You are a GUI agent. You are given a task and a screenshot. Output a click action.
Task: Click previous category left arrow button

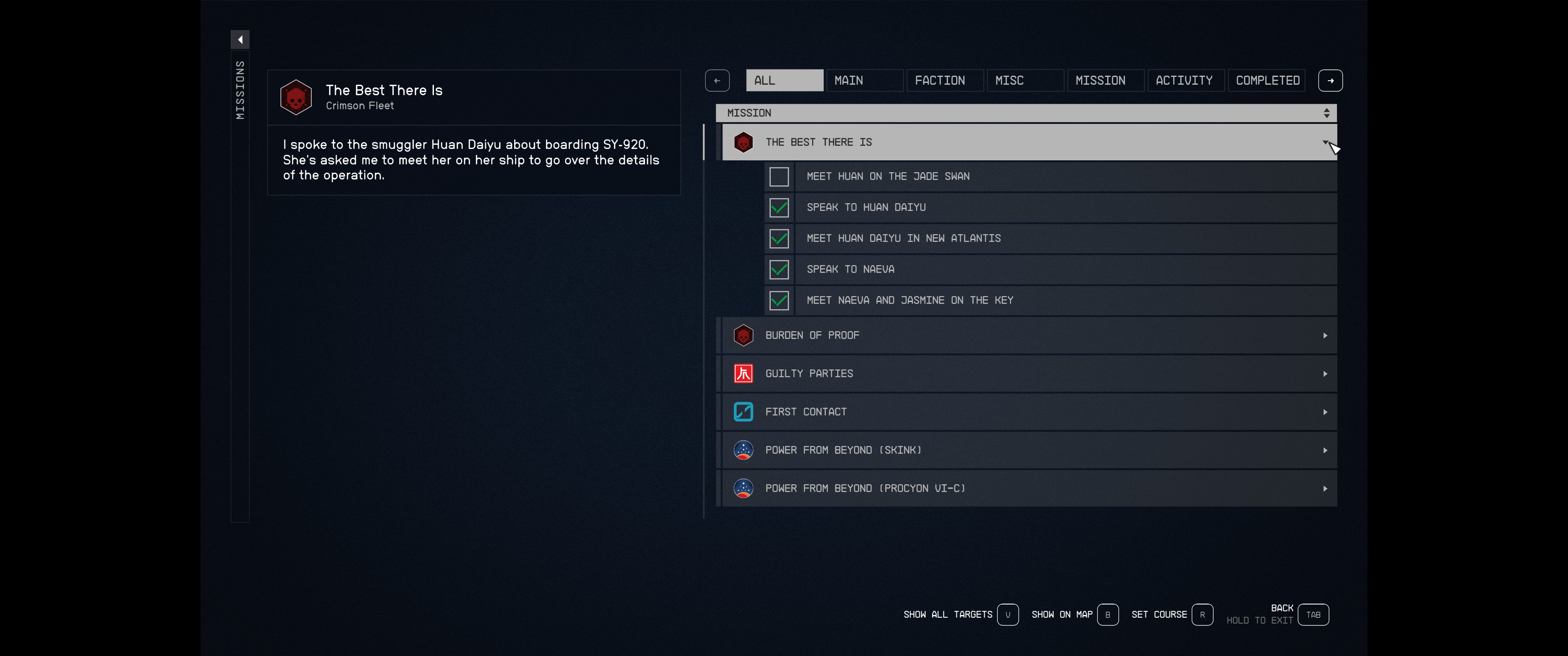(717, 80)
